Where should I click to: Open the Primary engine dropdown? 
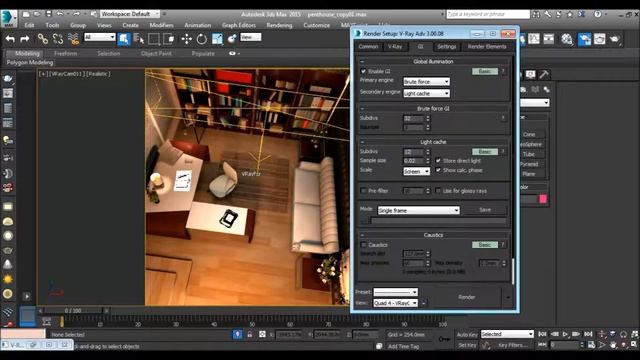(x=426, y=82)
